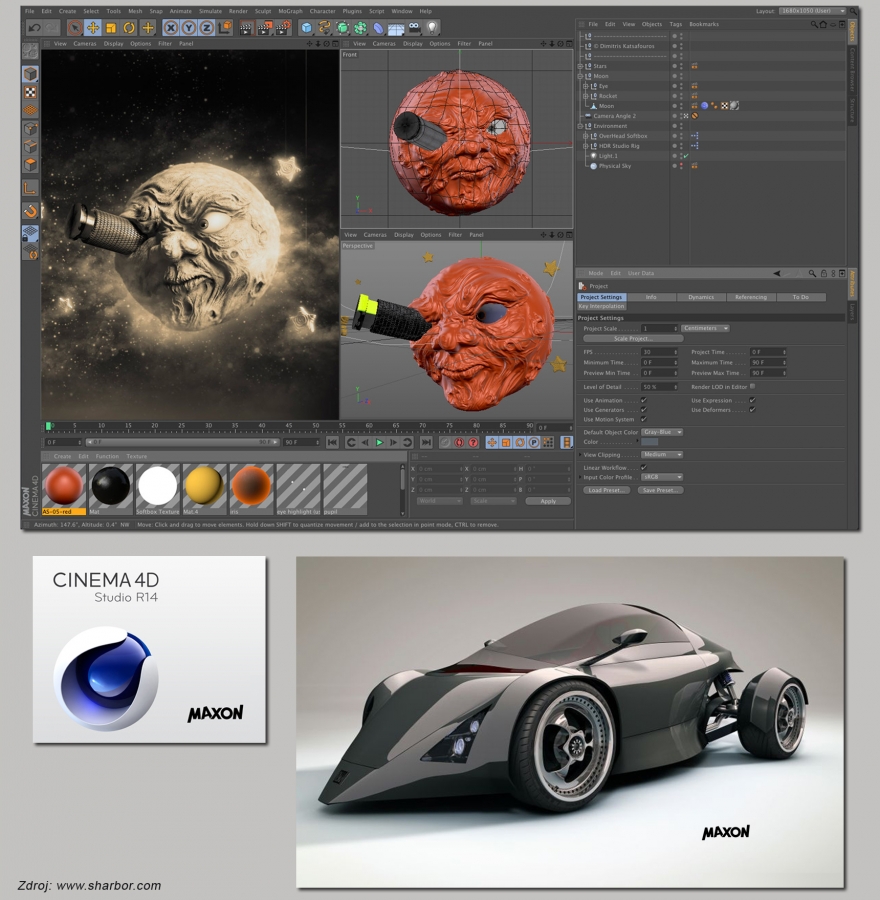
Task: Click Apply in the Coordinates panel
Action: point(548,501)
